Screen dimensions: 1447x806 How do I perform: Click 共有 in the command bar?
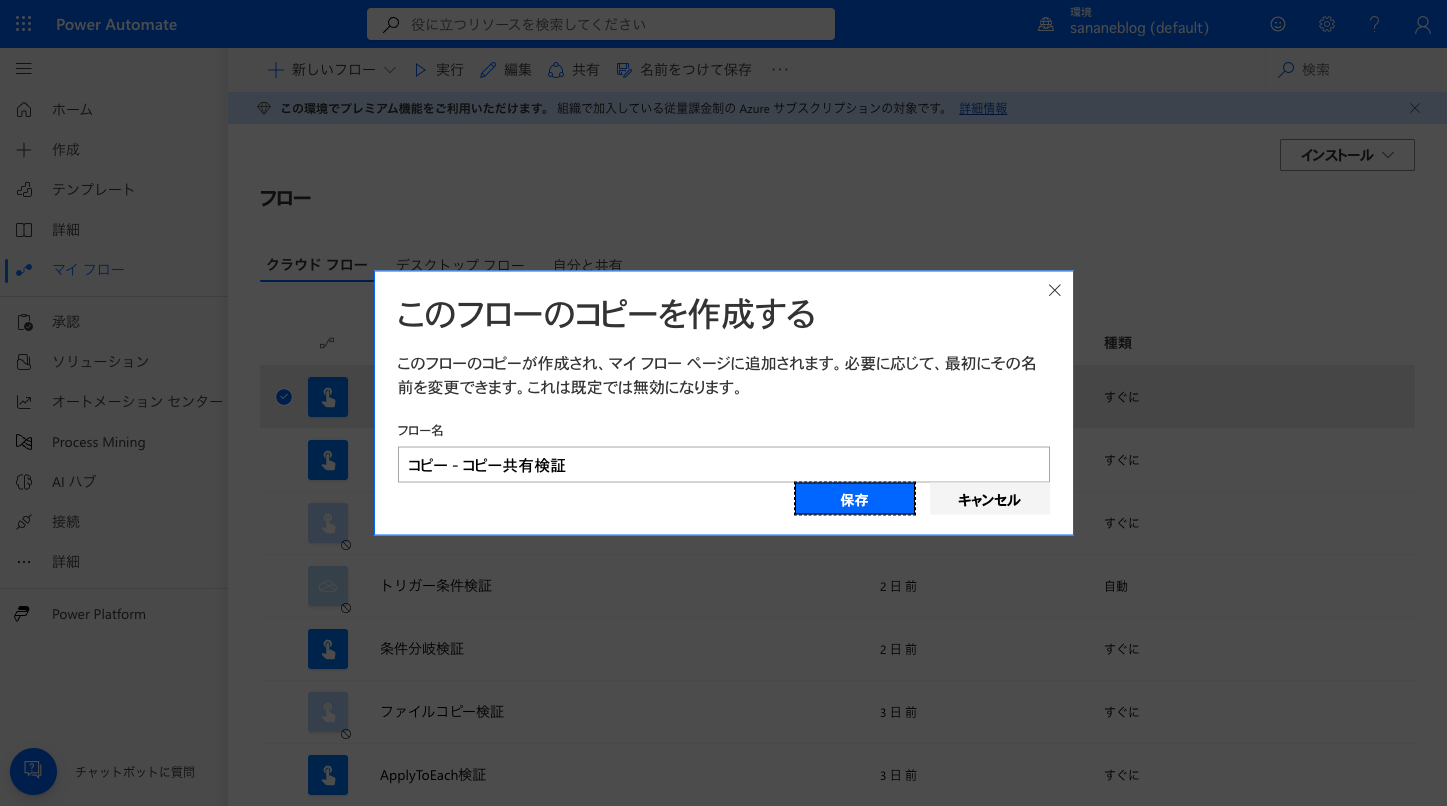(574, 70)
